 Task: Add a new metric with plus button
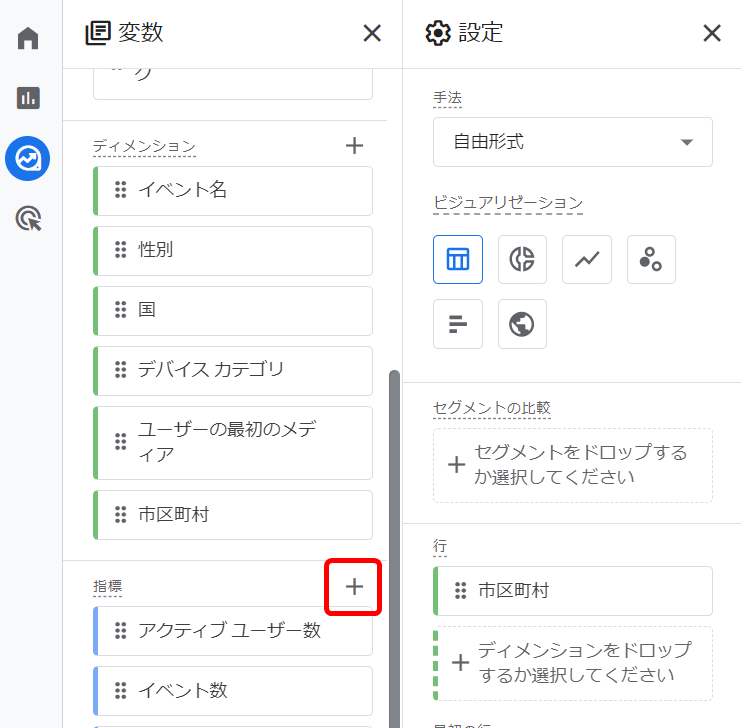[354, 587]
